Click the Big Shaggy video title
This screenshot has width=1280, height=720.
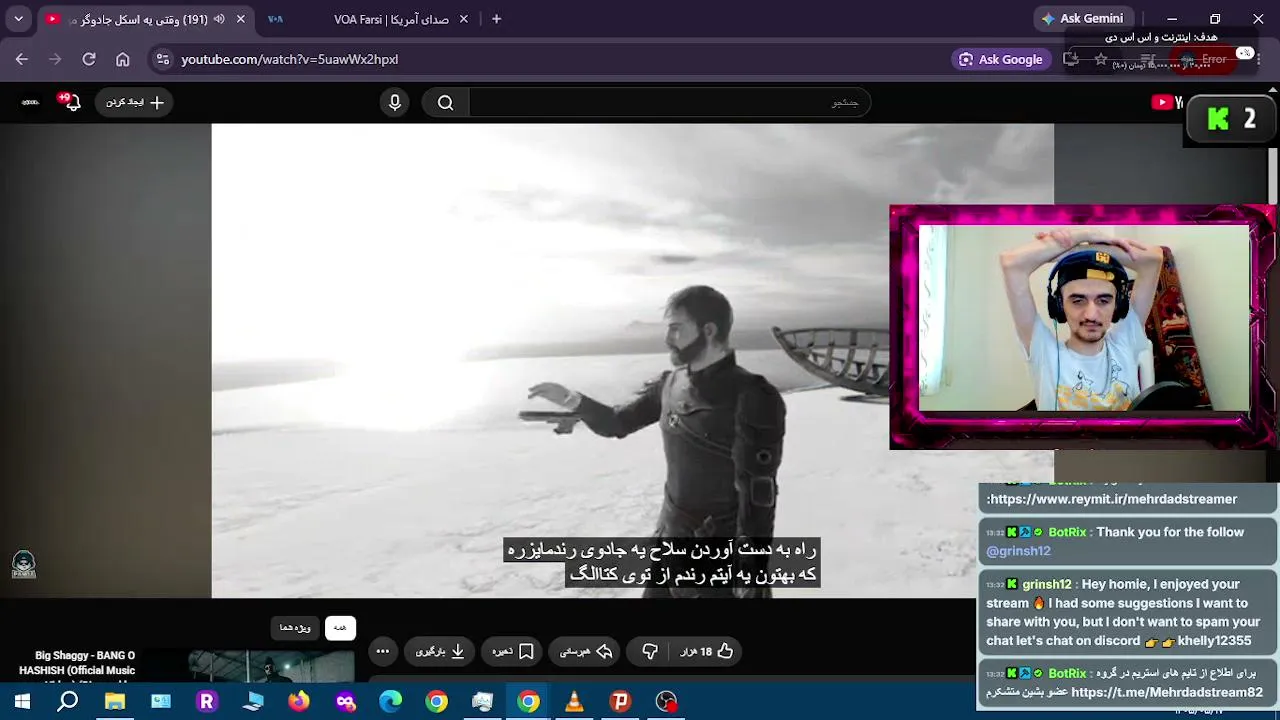(77, 663)
